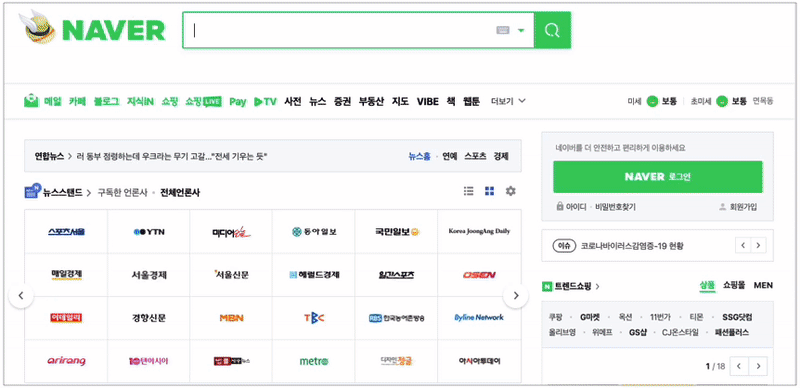Expand 트렌드쇼핑 section chevron
Image resolution: width=800 pixels, height=388 pixels.
597,286
